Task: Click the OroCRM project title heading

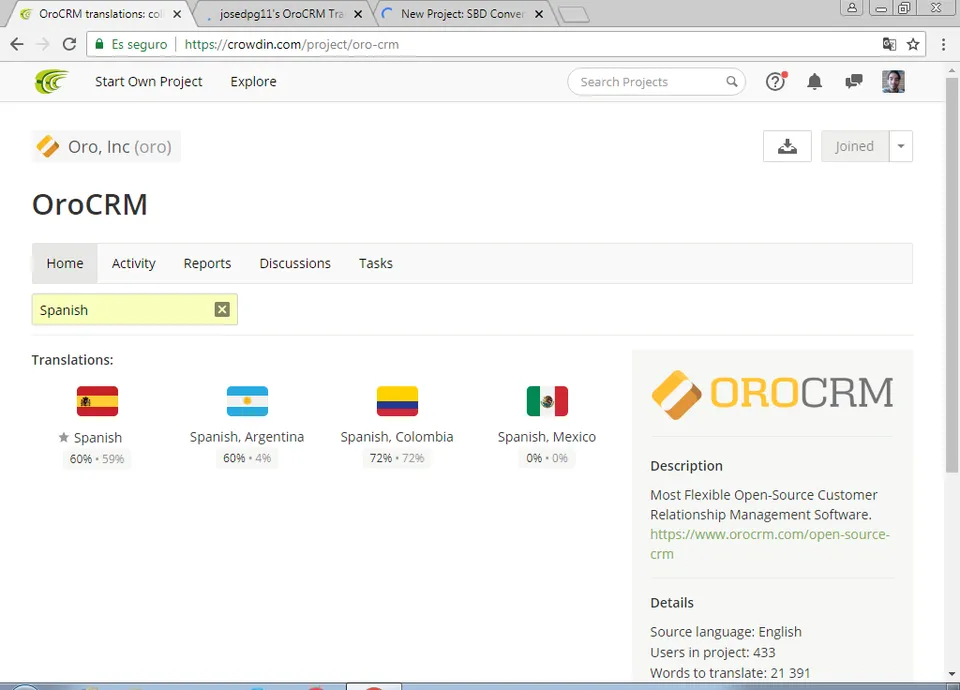Action: [x=90, y=204]
